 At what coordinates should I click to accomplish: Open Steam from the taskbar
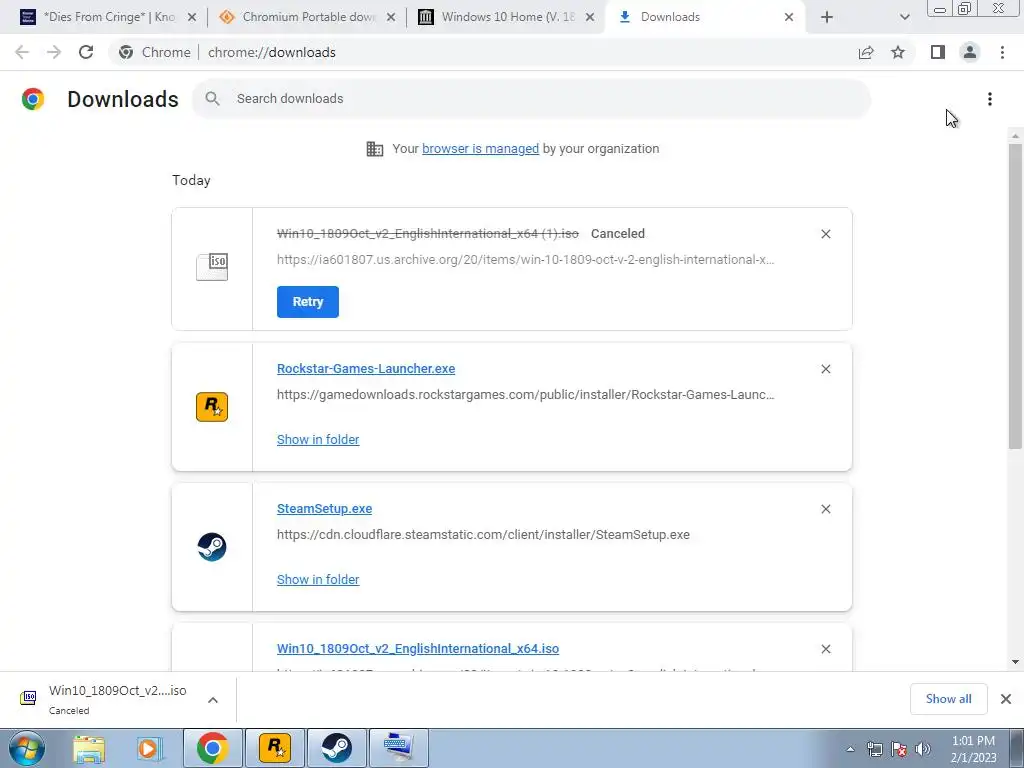[336, 748]
